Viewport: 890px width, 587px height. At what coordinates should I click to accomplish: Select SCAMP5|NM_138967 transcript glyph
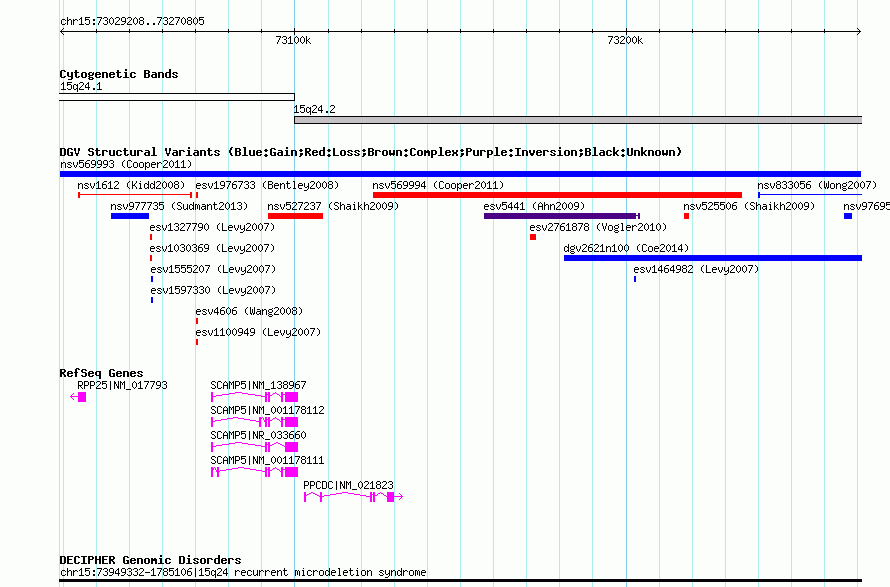(x=254, y=397)
